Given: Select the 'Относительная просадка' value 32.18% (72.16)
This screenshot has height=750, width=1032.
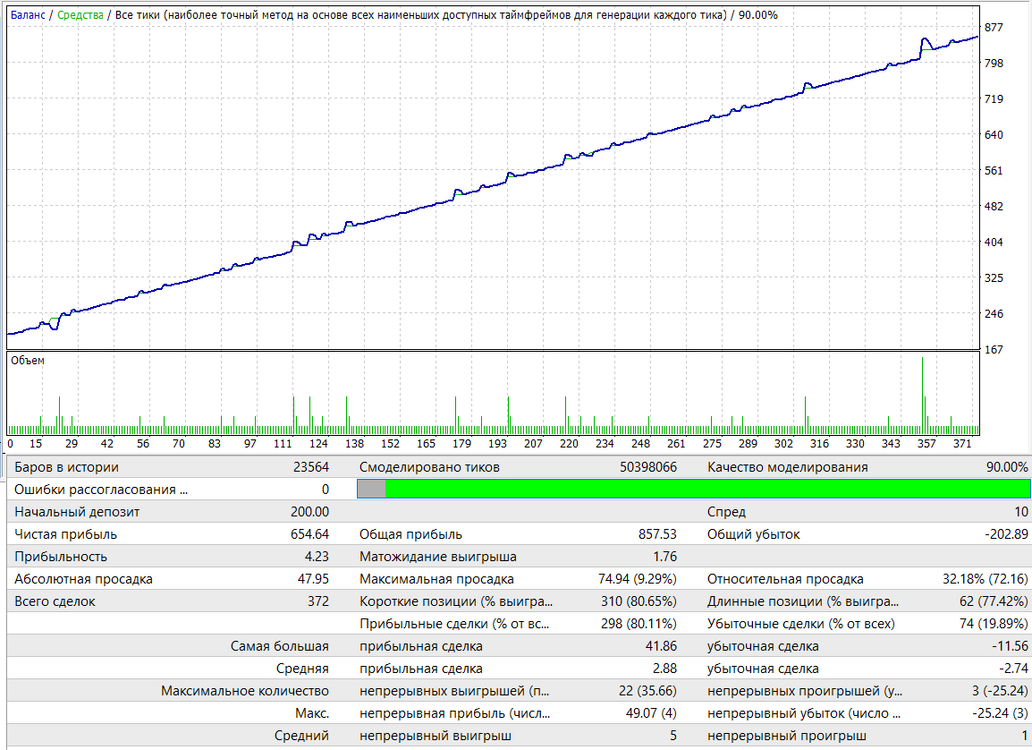Looking at the screenshot, I should pyautogui.click(x=985, y=579).
